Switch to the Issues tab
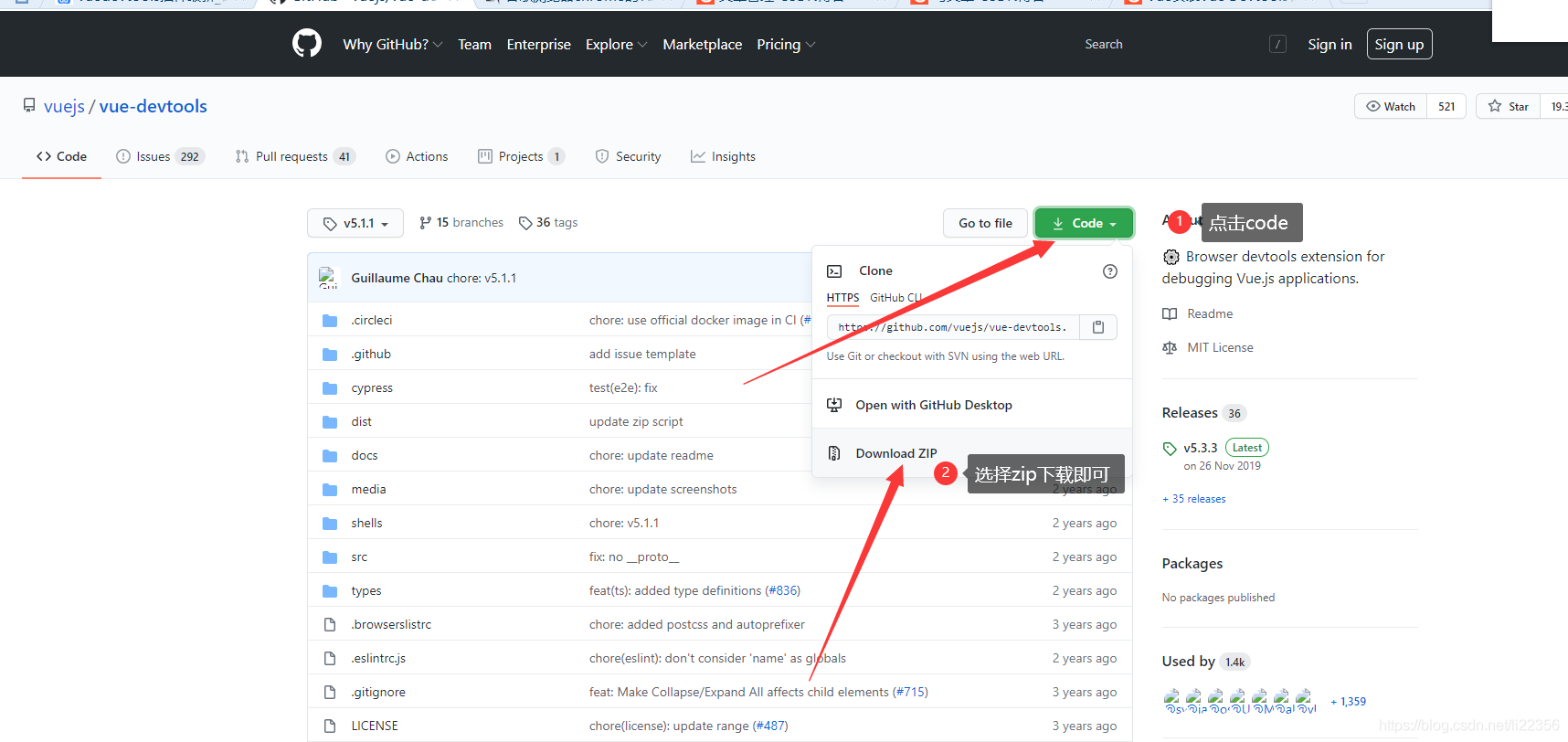 coord(160,156)
